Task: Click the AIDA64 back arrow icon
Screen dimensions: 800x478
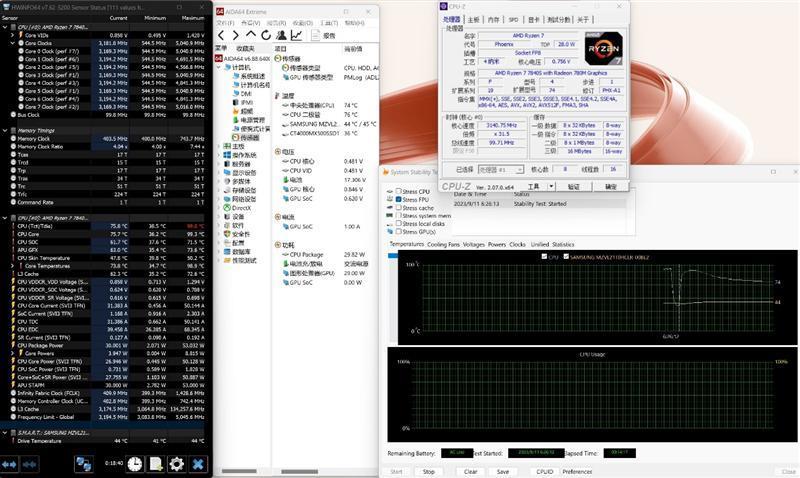Action: coord(221,35)
